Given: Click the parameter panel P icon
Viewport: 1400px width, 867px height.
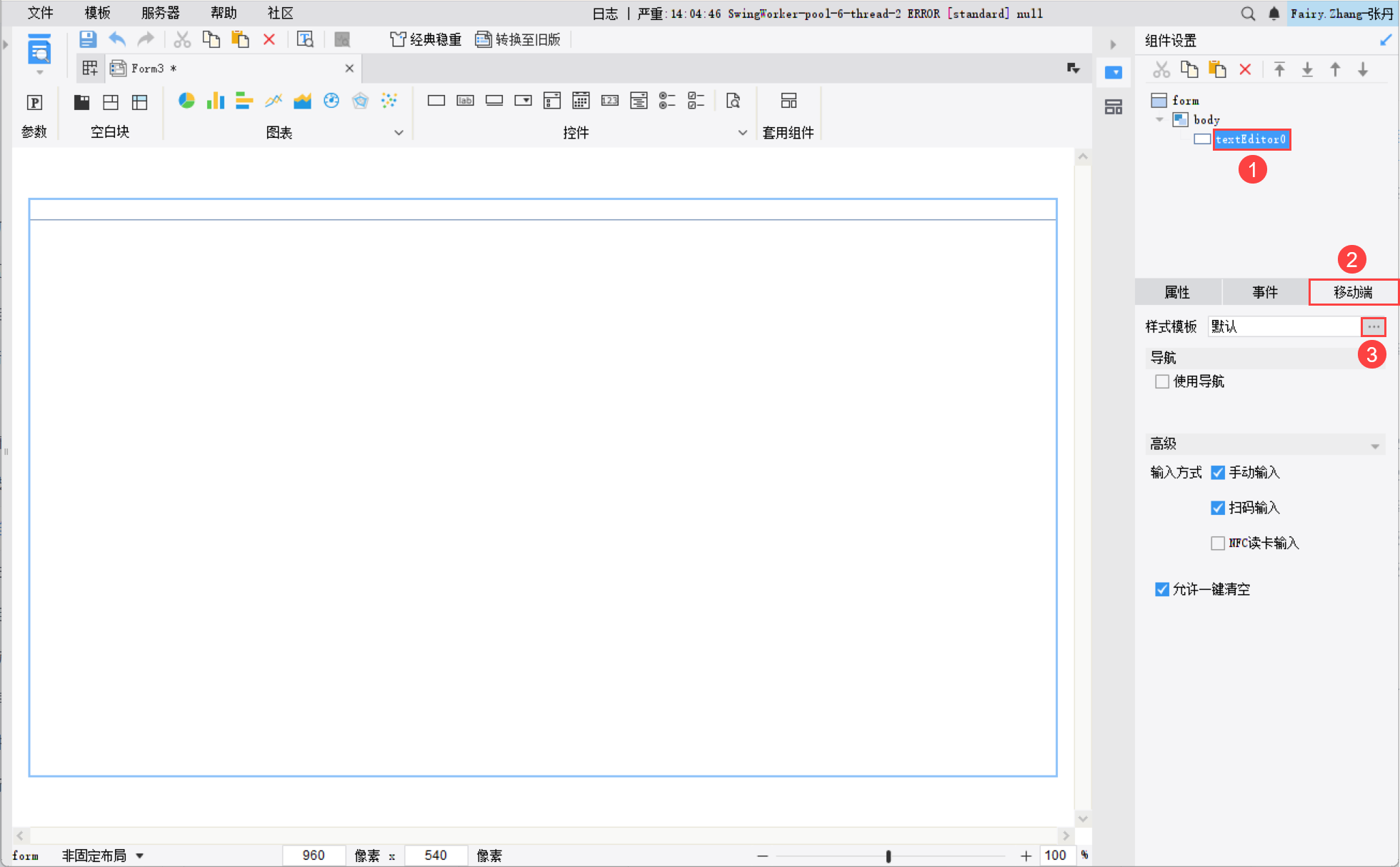Looking at the screenshot, I should [x=34, y=103].
